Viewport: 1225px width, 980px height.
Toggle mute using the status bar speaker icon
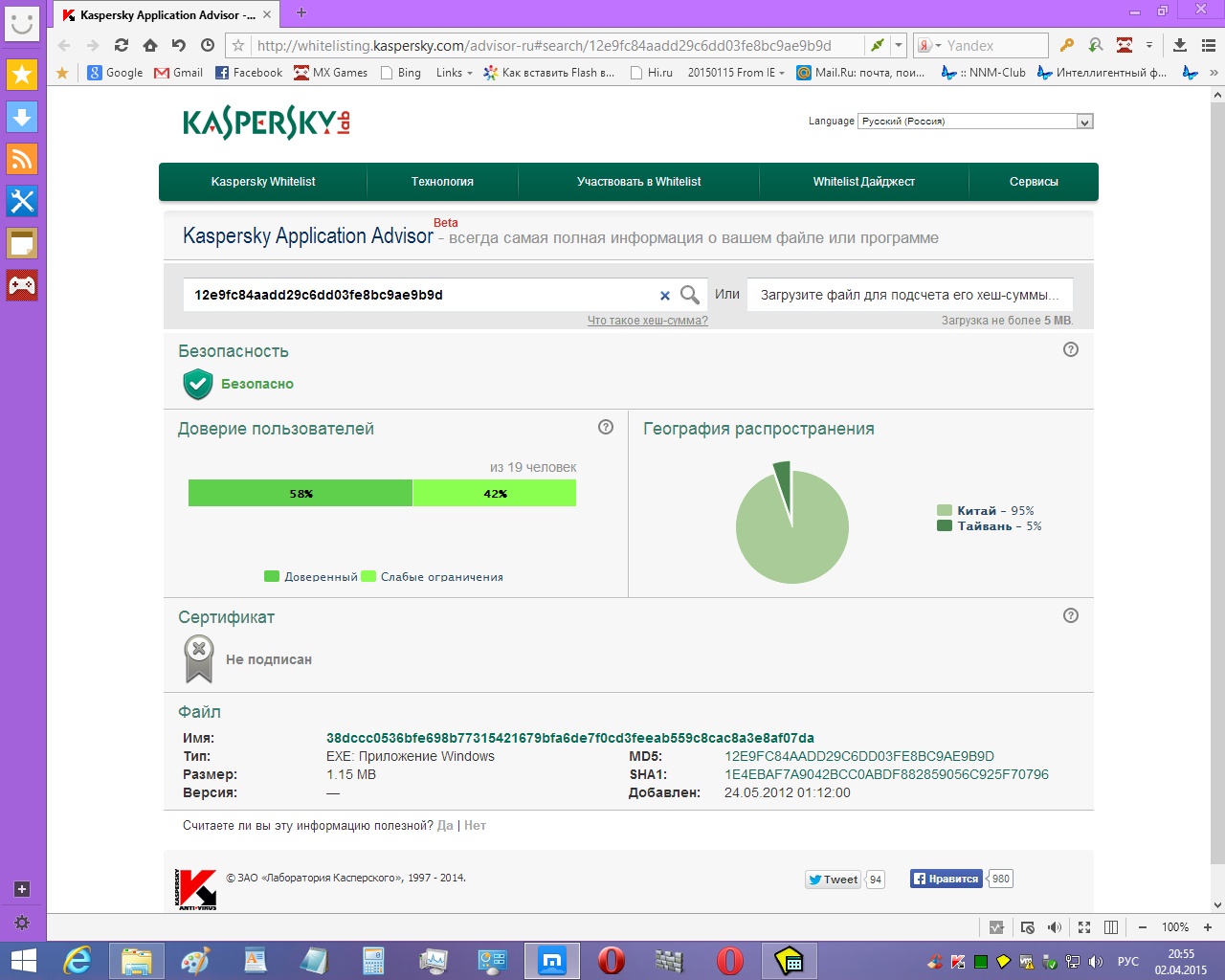[1055, 927]
